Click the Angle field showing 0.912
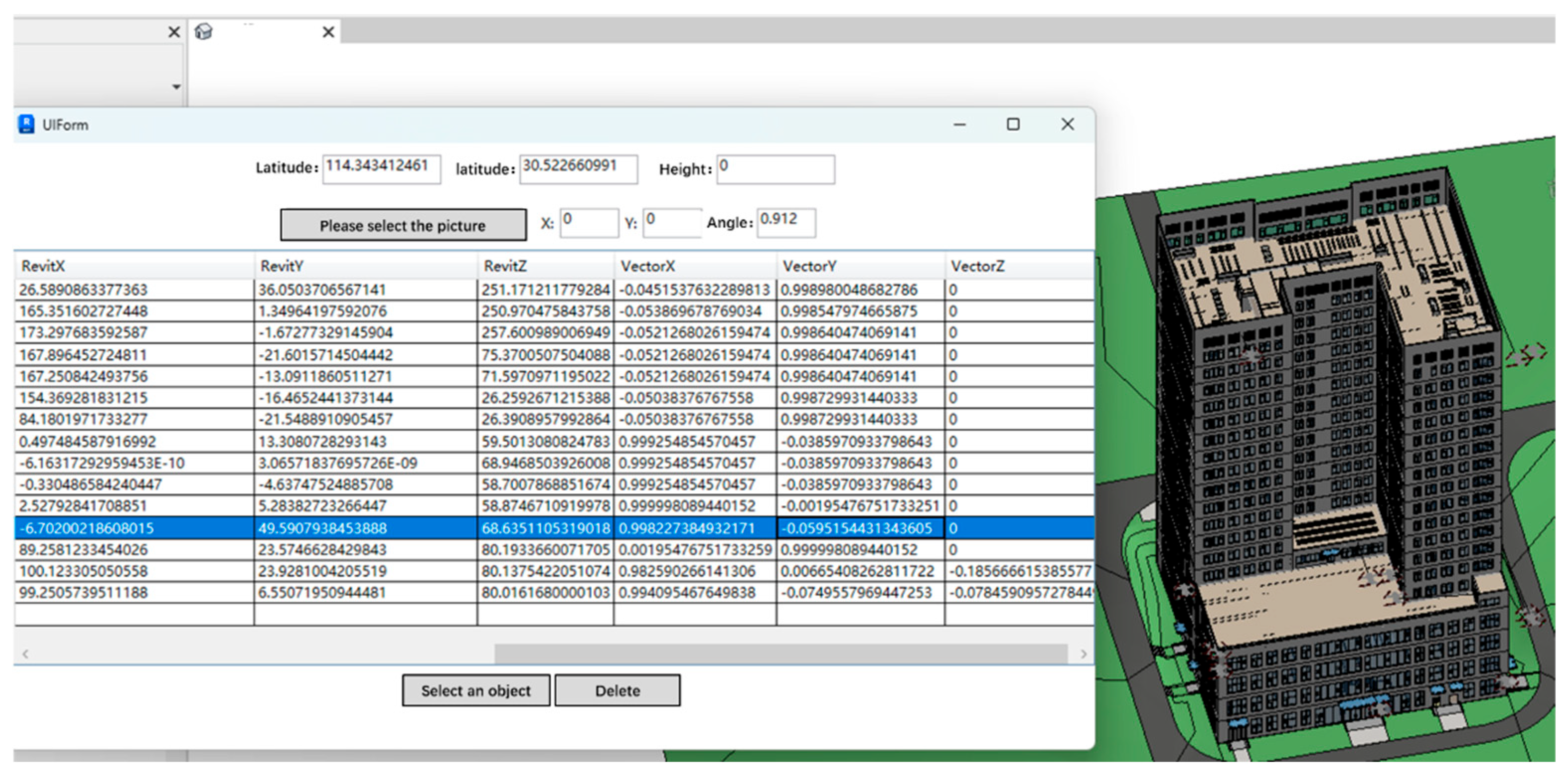The height and width of the screenshot is (779, 1568). (785, 222)
